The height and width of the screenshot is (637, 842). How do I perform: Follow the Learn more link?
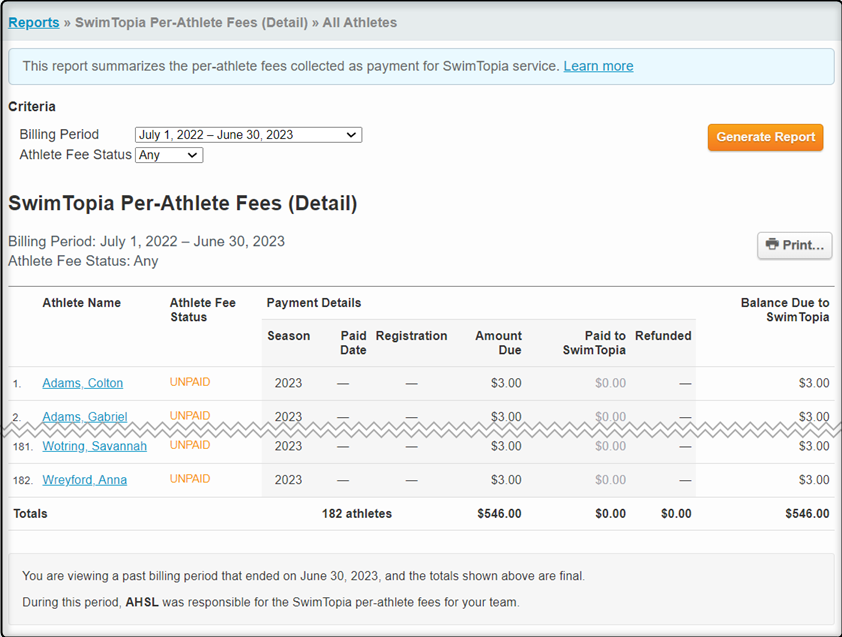click(598, 65)
